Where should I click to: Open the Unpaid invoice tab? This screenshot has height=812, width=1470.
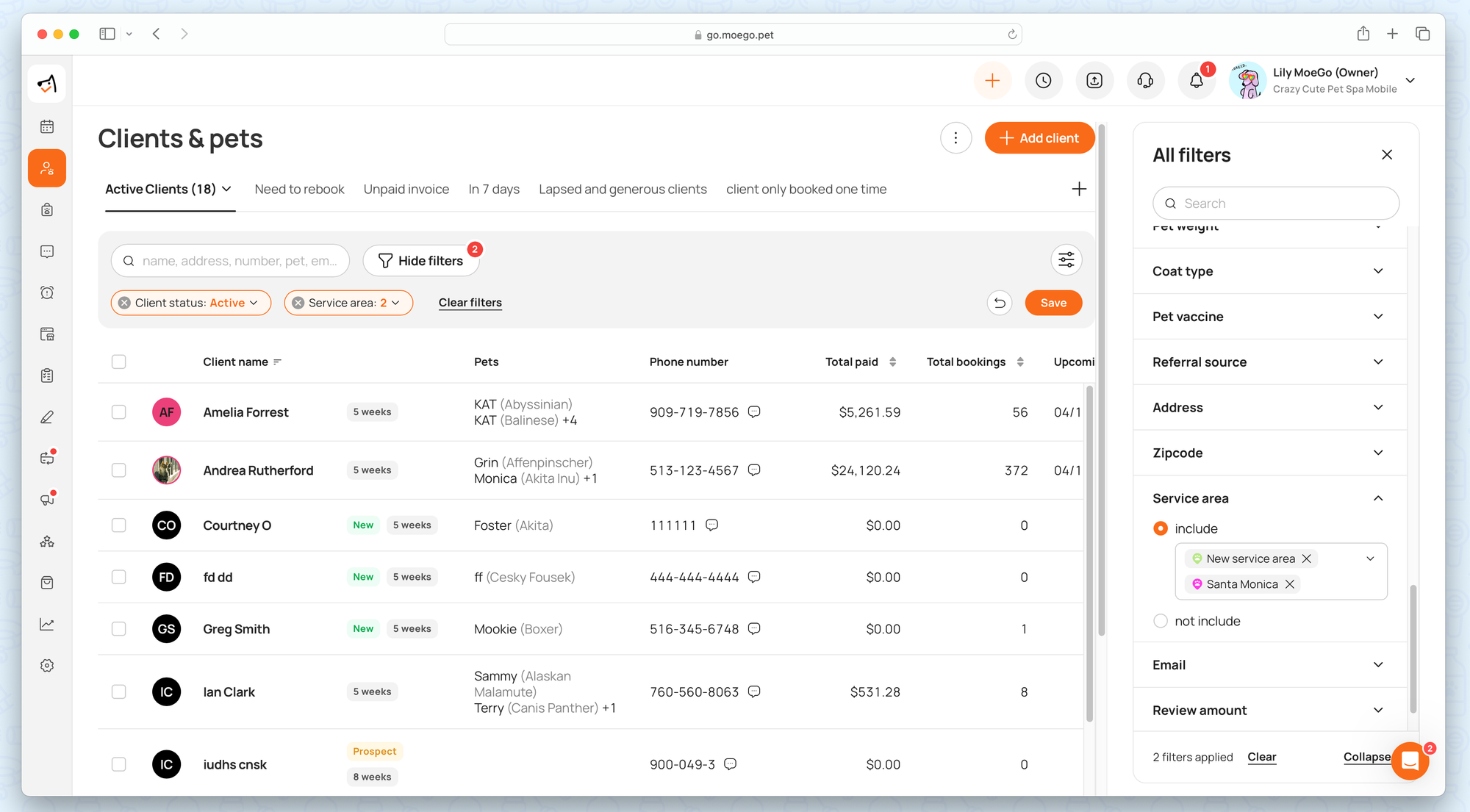(x=406, y=190)
